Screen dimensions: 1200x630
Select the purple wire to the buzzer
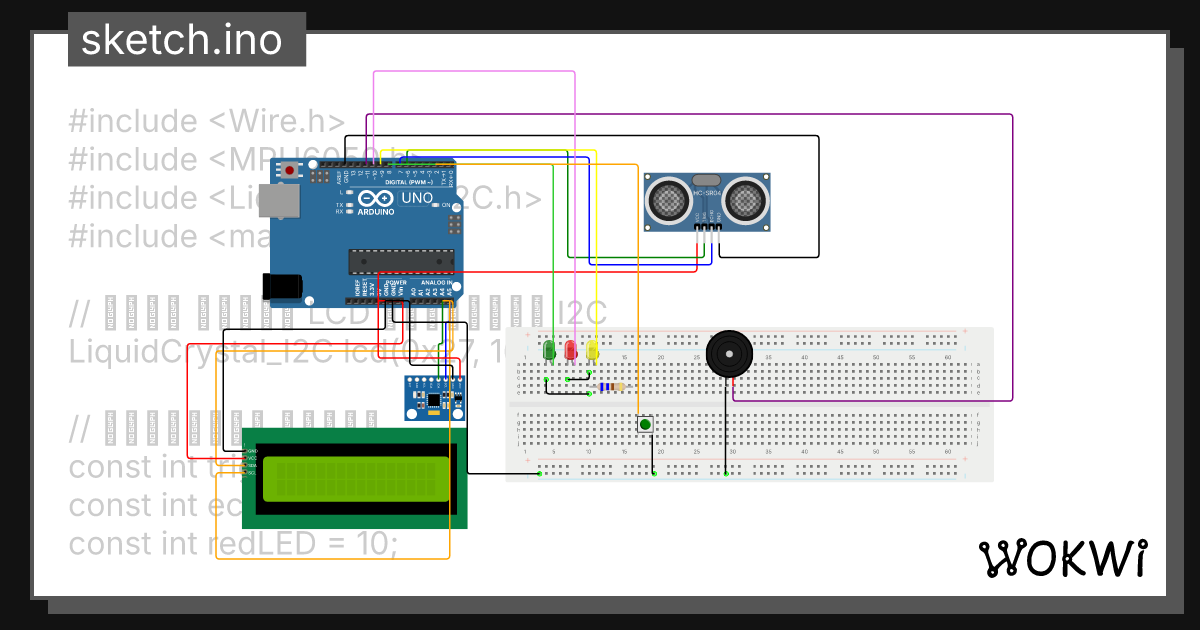click(x=1012, y=260)
